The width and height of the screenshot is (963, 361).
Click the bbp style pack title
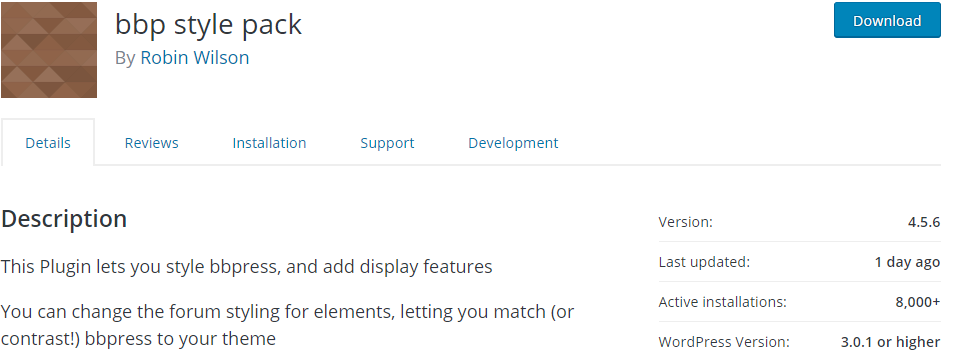click(x=208, y=25)
